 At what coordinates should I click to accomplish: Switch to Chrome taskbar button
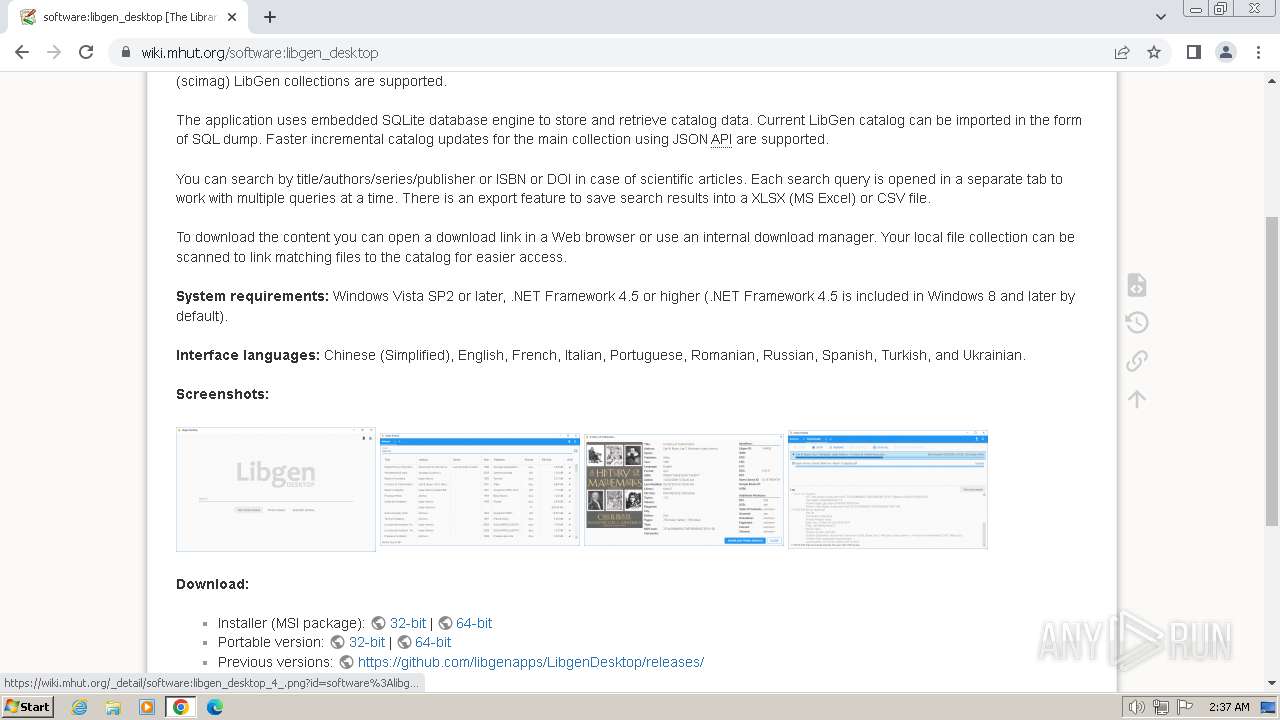point(181,706)
